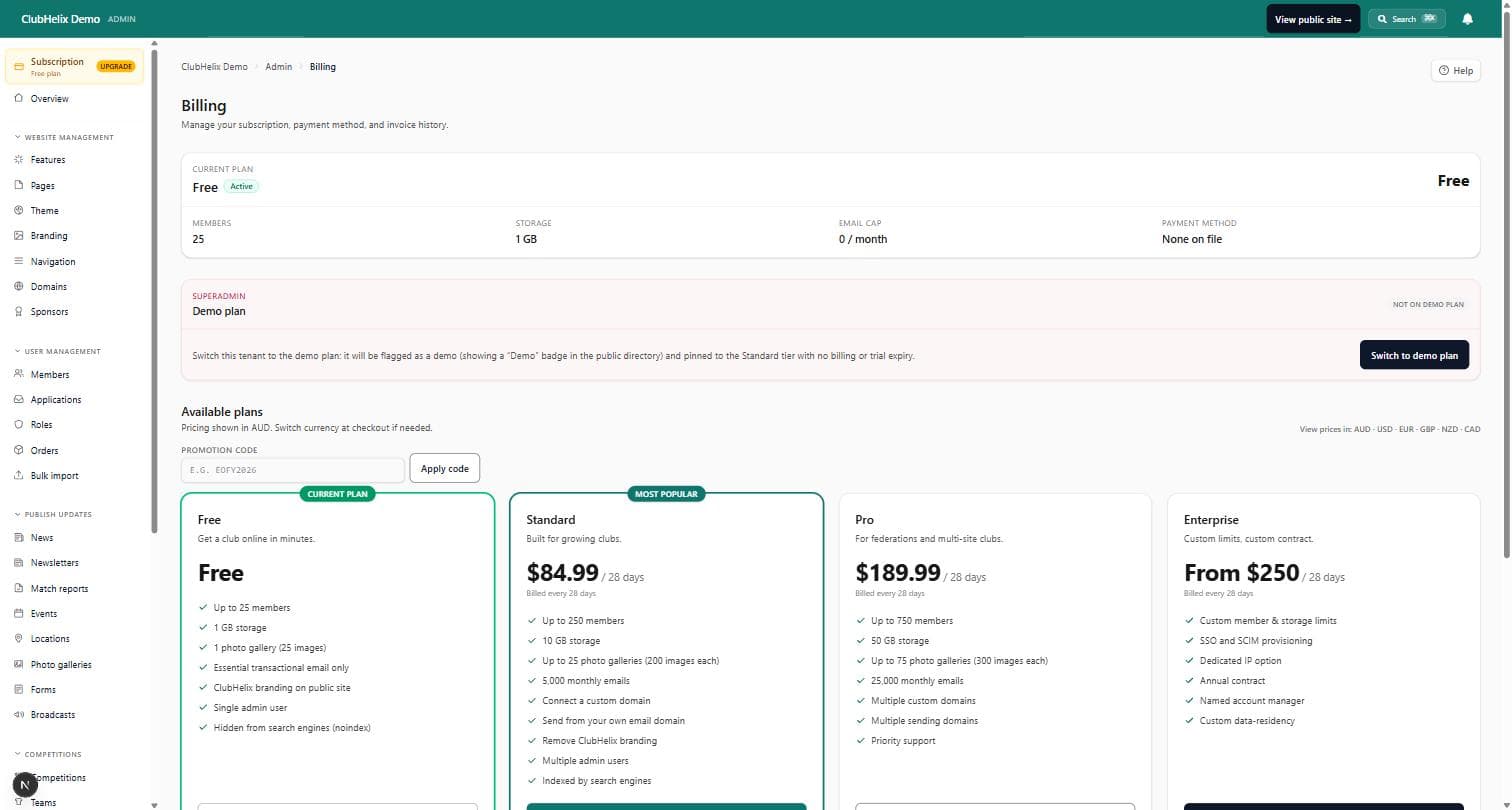Click the Current Plan badge on Free

[338, 494]
